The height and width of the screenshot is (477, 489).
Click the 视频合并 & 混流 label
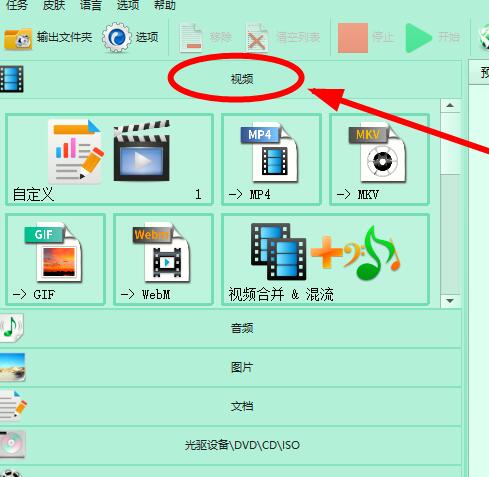tap(281, 294)
